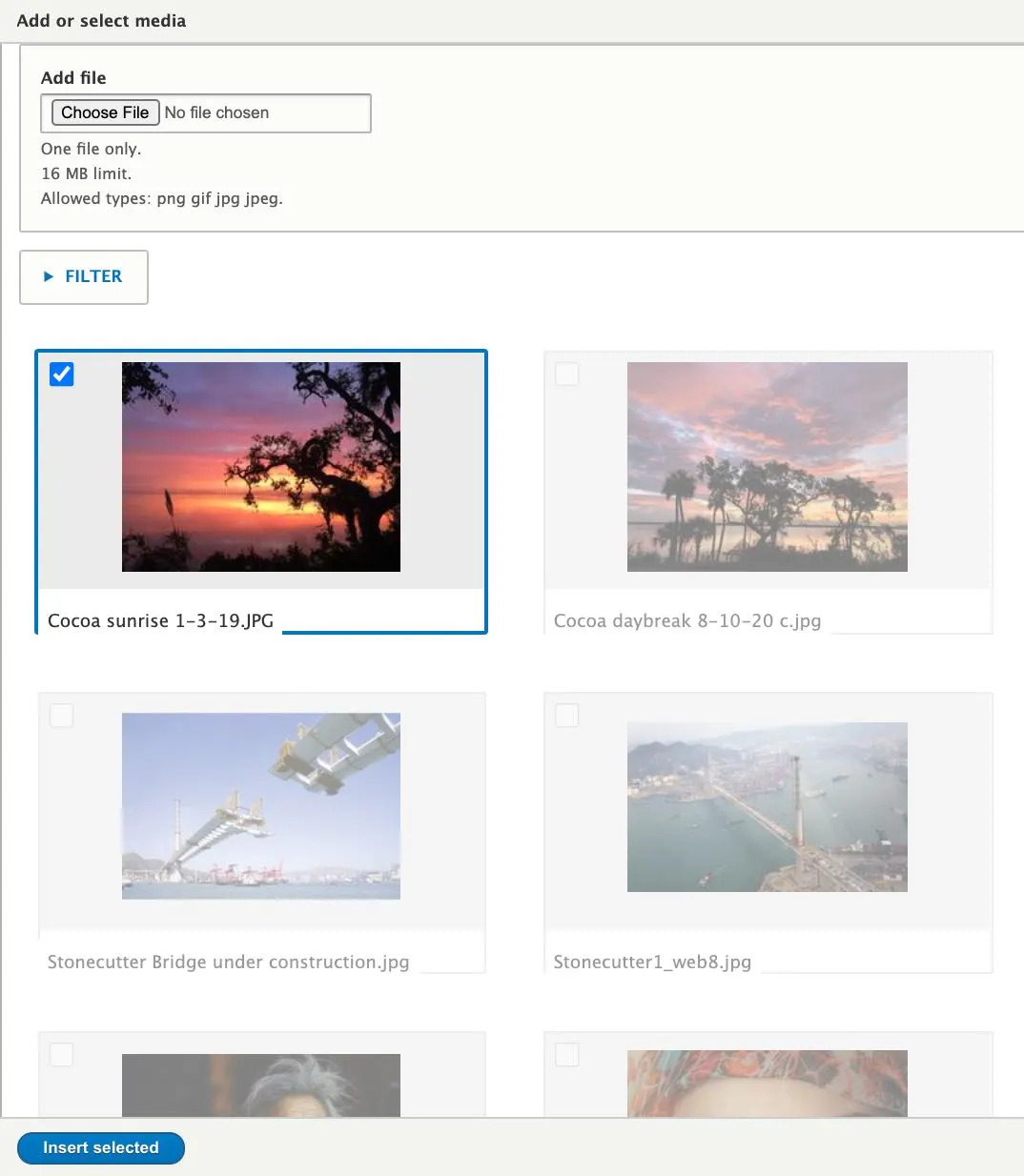Select the Stonecutter Bridge under construction checkbox

[62, 716]
